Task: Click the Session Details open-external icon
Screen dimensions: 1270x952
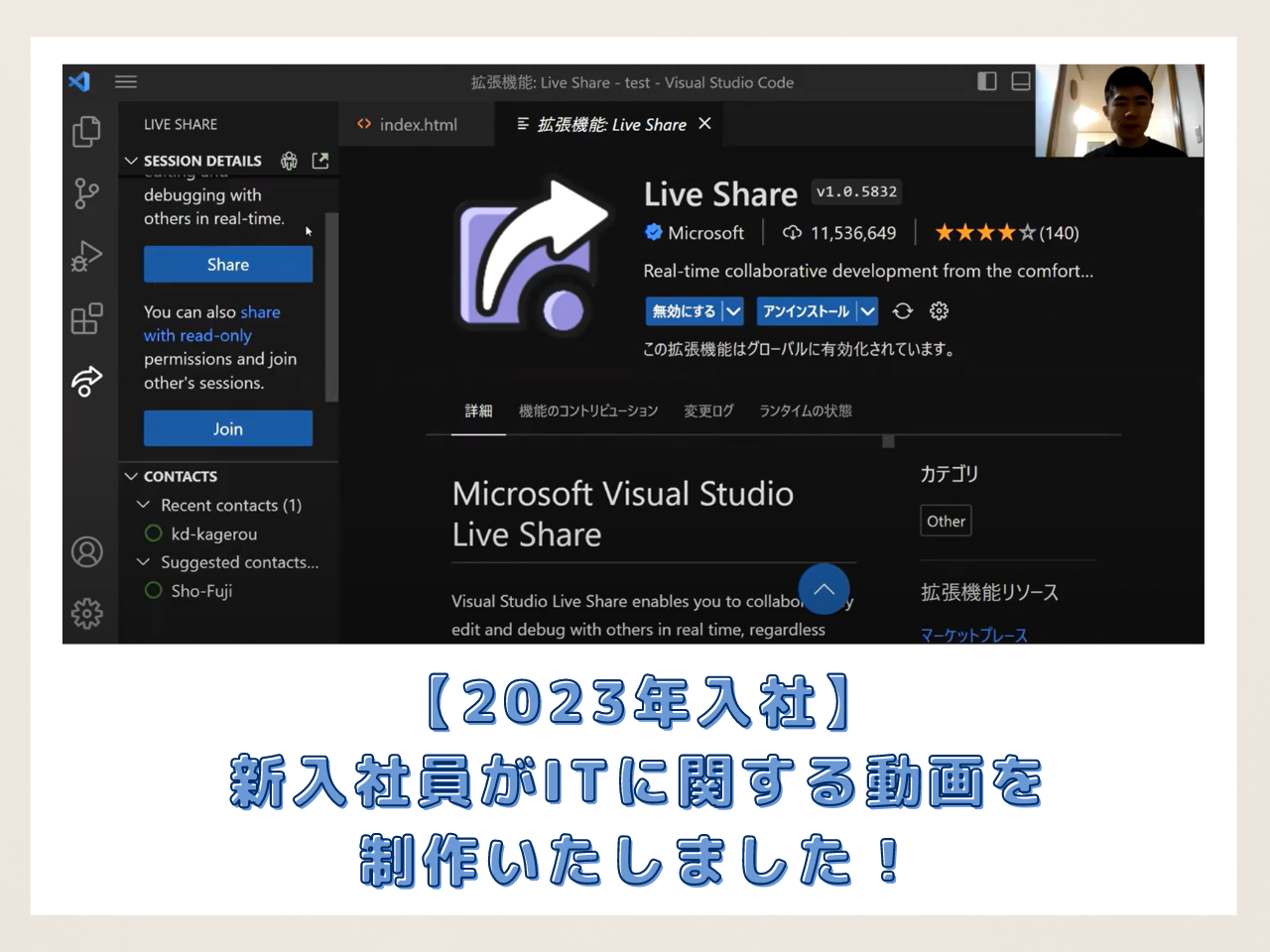Action: [x=319, y=160]
